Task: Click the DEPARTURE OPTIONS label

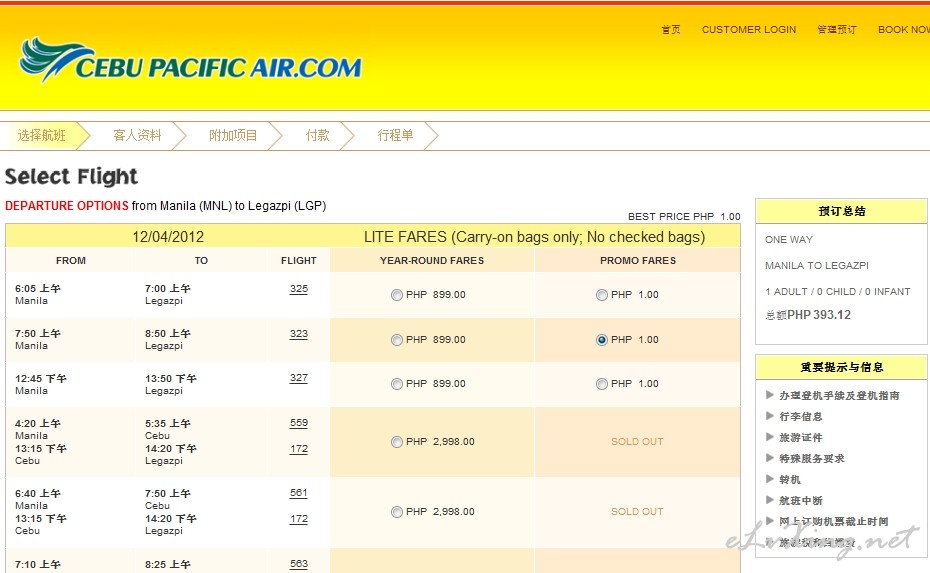Action: click(66, 206)
